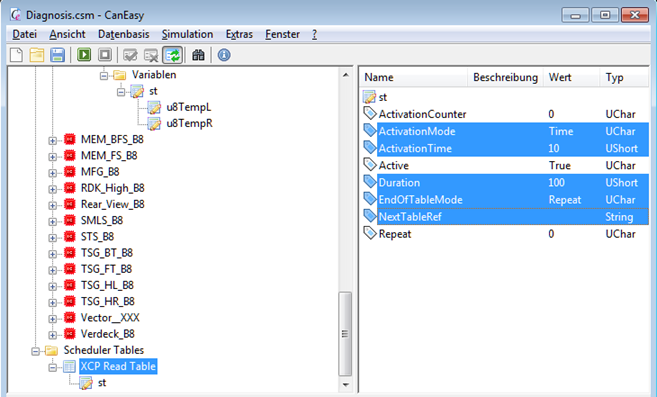This screenshot has height=397, width=657.
Task: Minimize the CanEasy window
Action: click(x=576, y=16)
